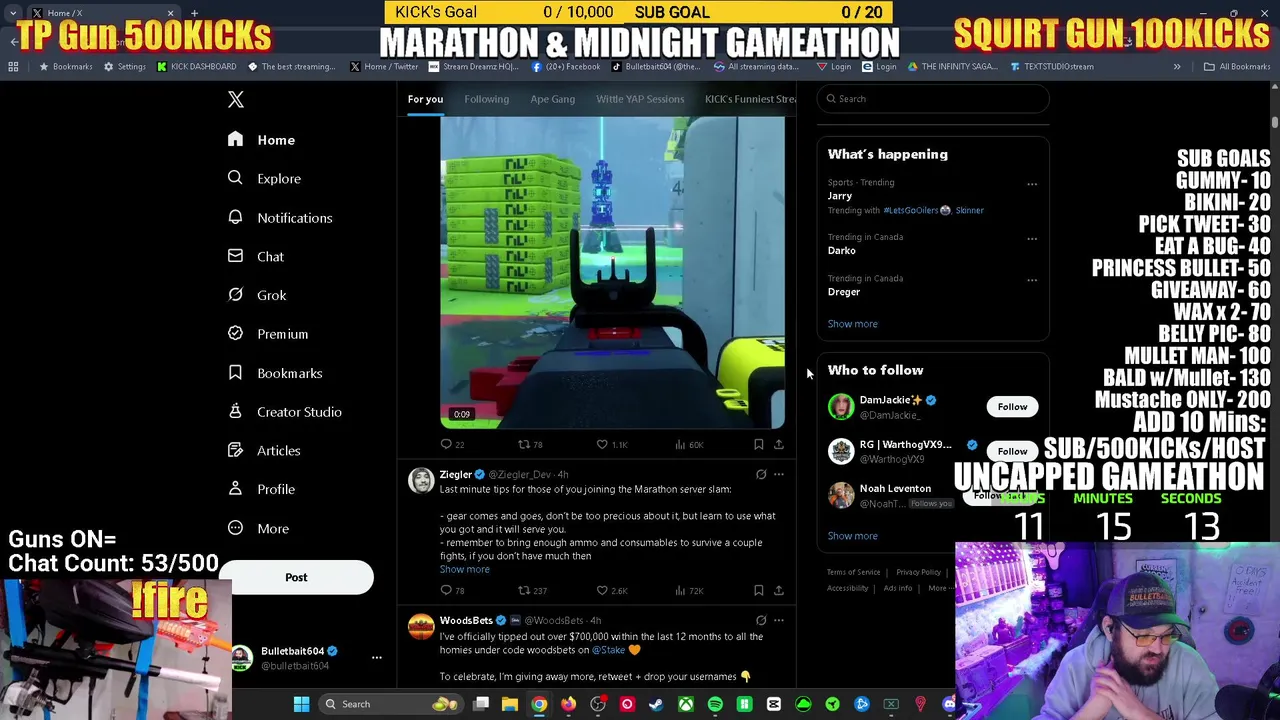Click the X logo in the sidebar
This screenshot has width=1280, height=720.
(x=236, y=99)
